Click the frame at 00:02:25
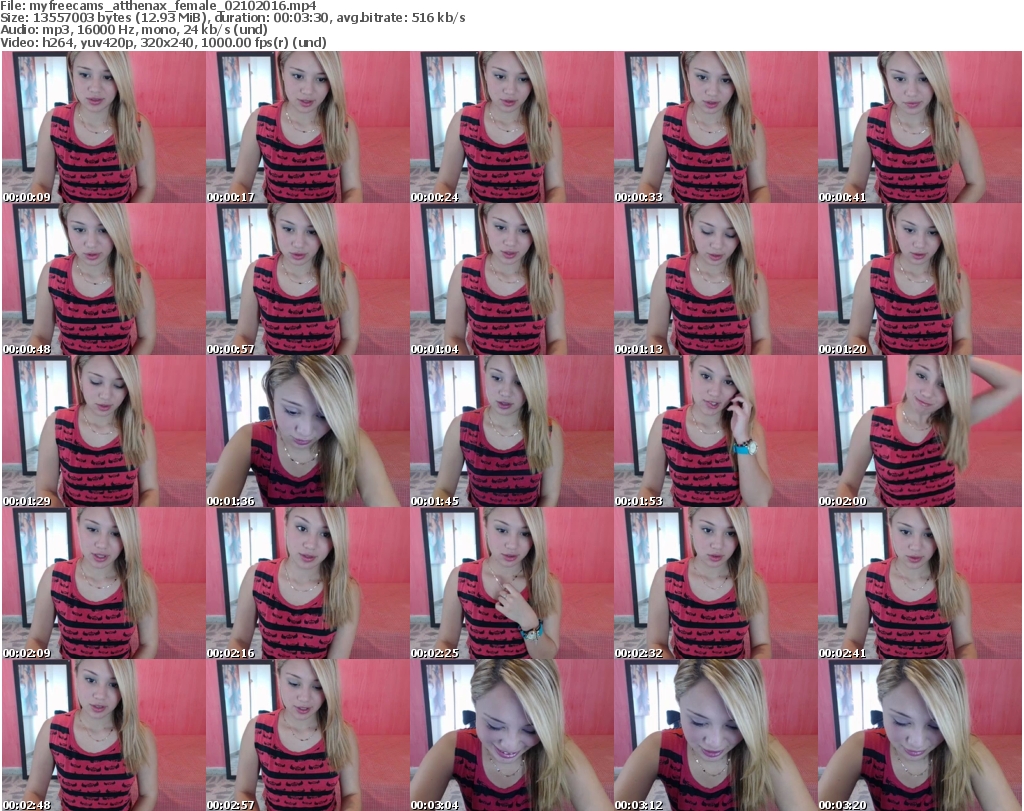The image size is (1024, 811). pos(511,583)
